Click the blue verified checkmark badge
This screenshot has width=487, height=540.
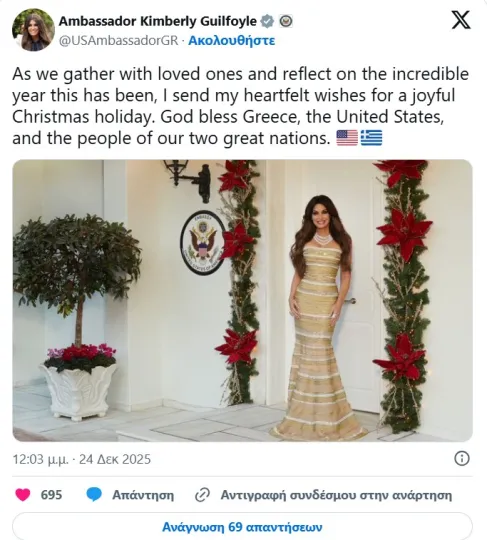pos(267,21)
